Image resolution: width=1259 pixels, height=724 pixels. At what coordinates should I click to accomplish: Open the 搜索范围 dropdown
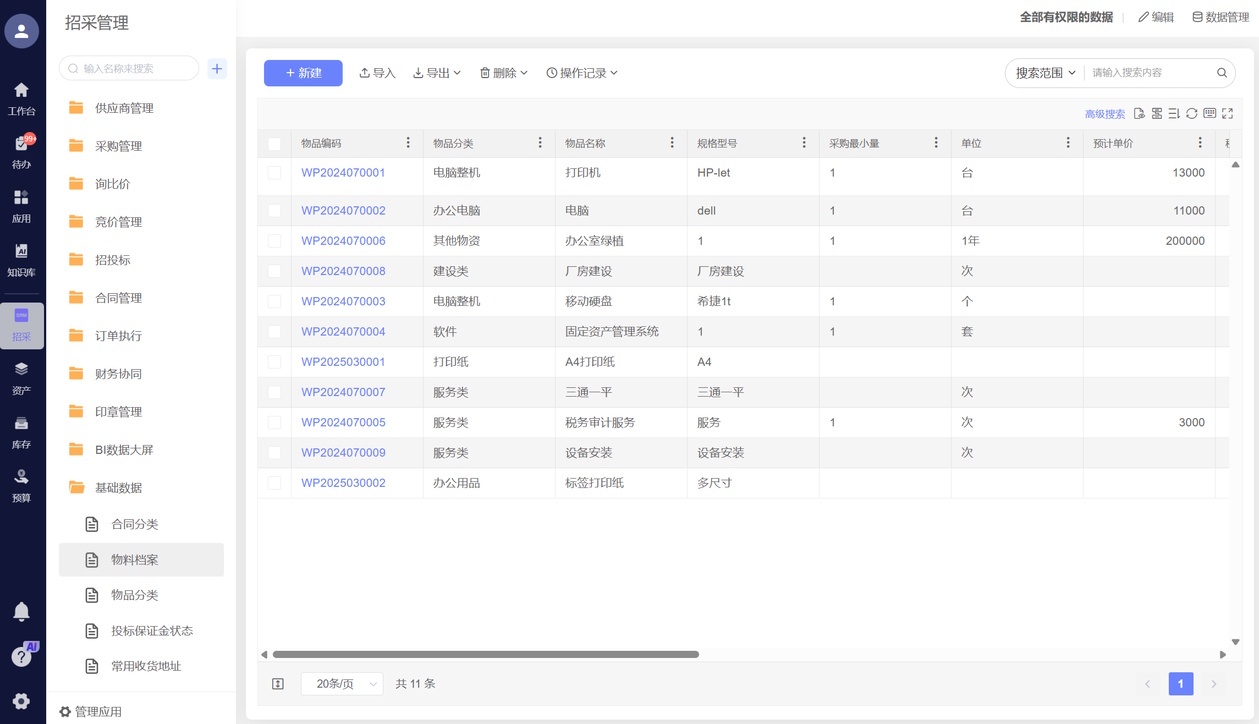click(1045, 73)
